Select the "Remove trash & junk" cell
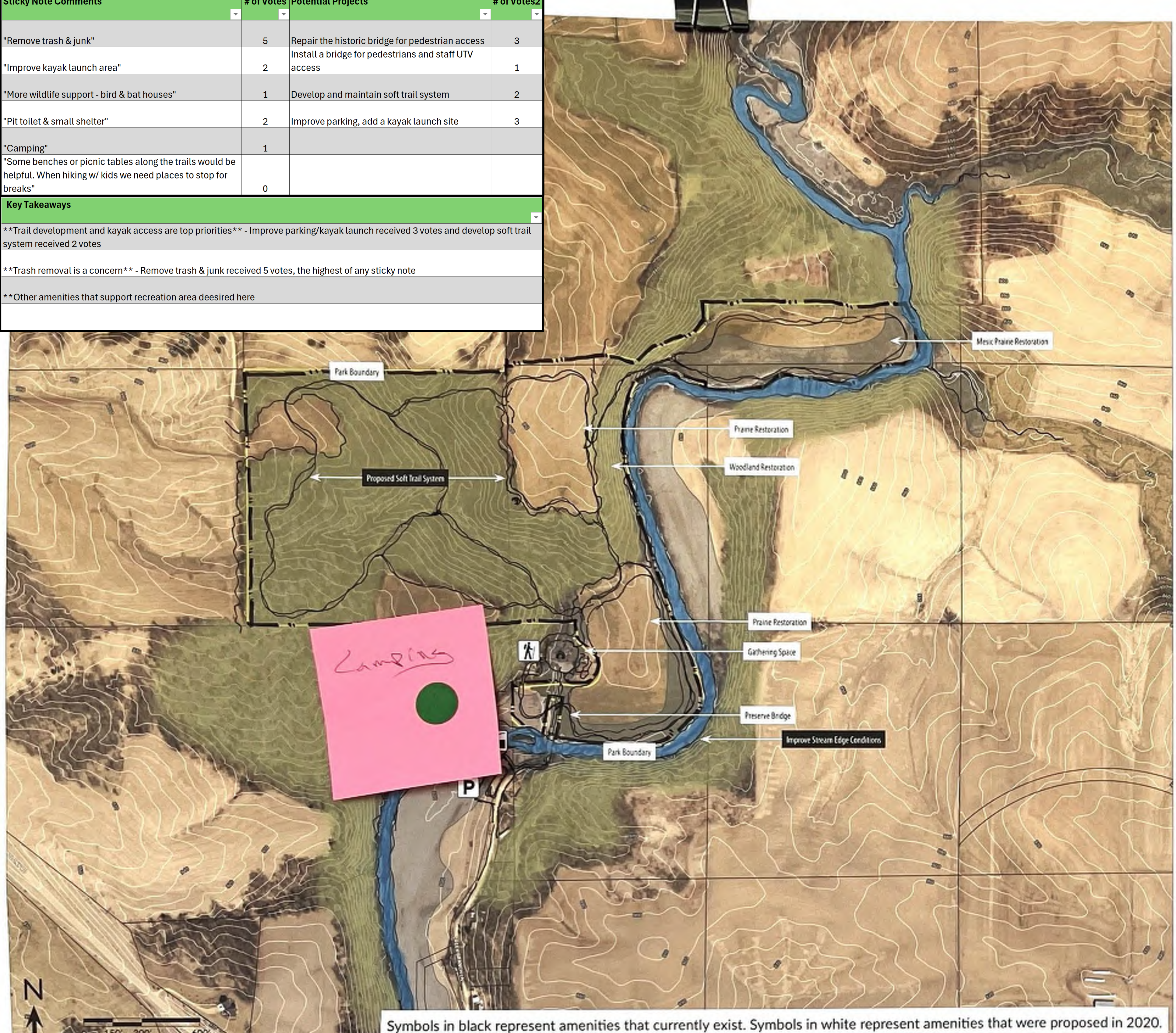 [121, 34]
